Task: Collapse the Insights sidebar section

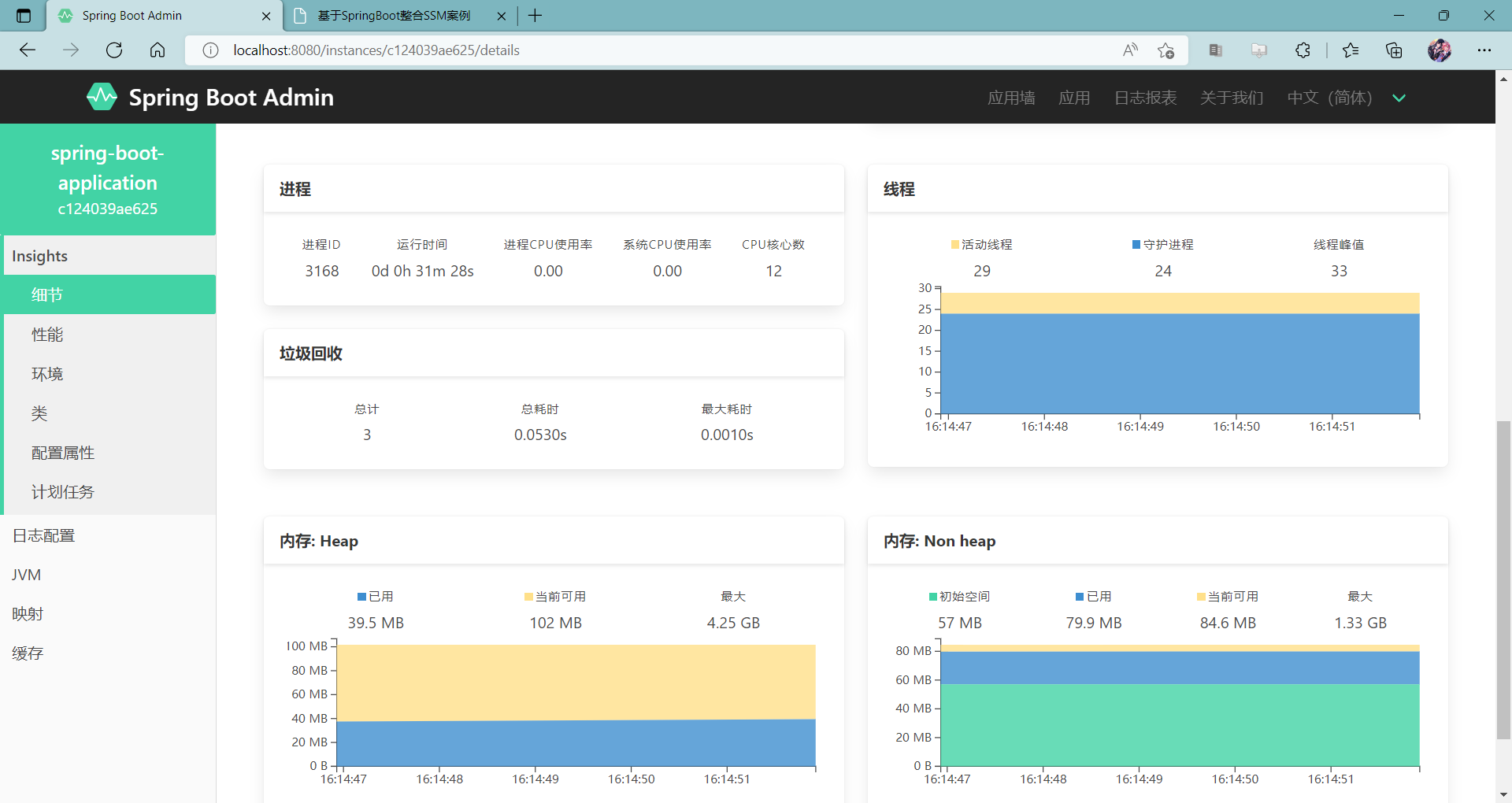Action: 109,256
